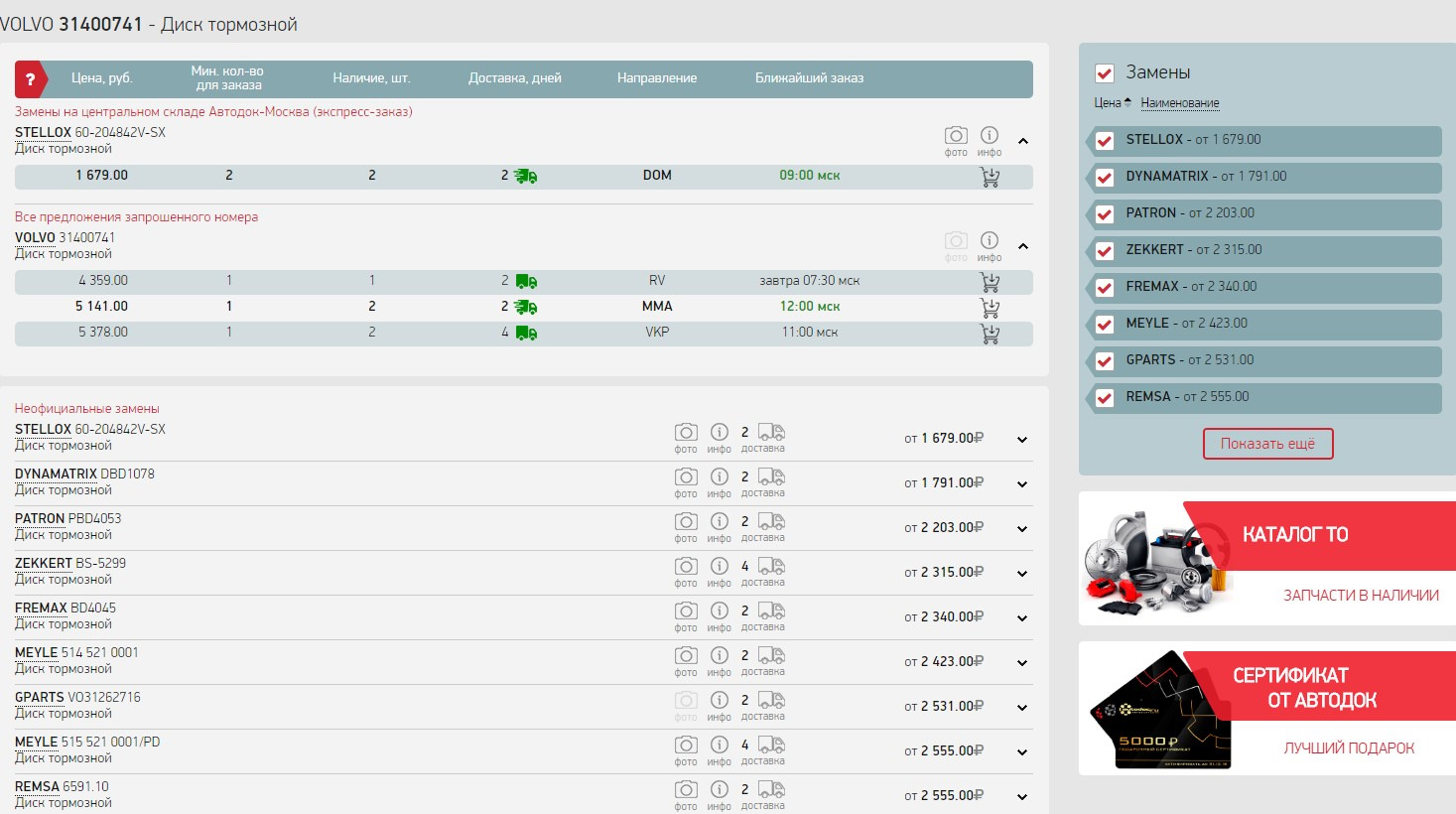Viewport: 1456px width, 814px height.
Task: Open the GPARTS brand link
Action: click(39, 697)
